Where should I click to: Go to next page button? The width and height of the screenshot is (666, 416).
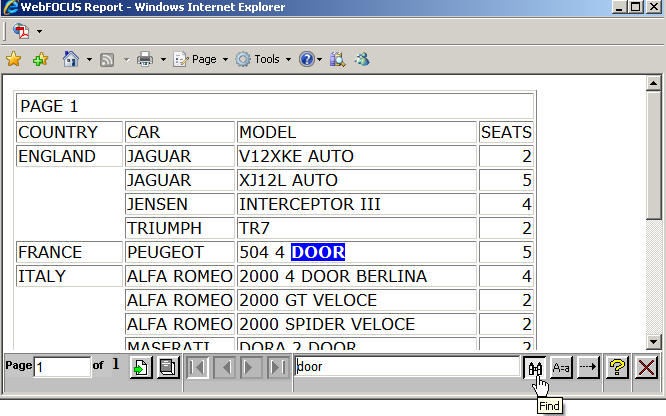[250, 367]
